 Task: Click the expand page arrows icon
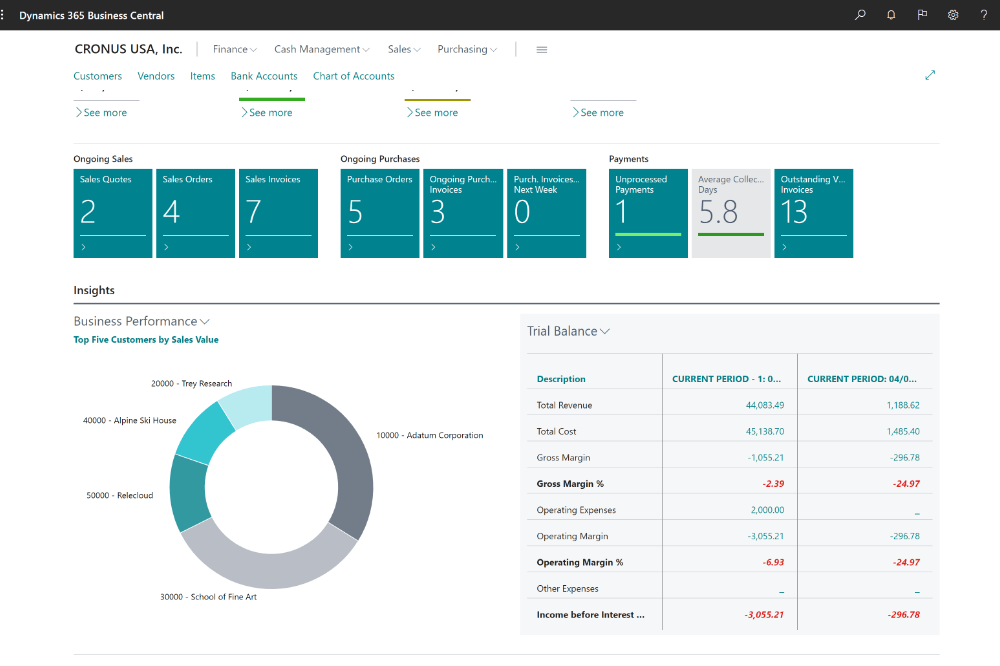point(930,75)
